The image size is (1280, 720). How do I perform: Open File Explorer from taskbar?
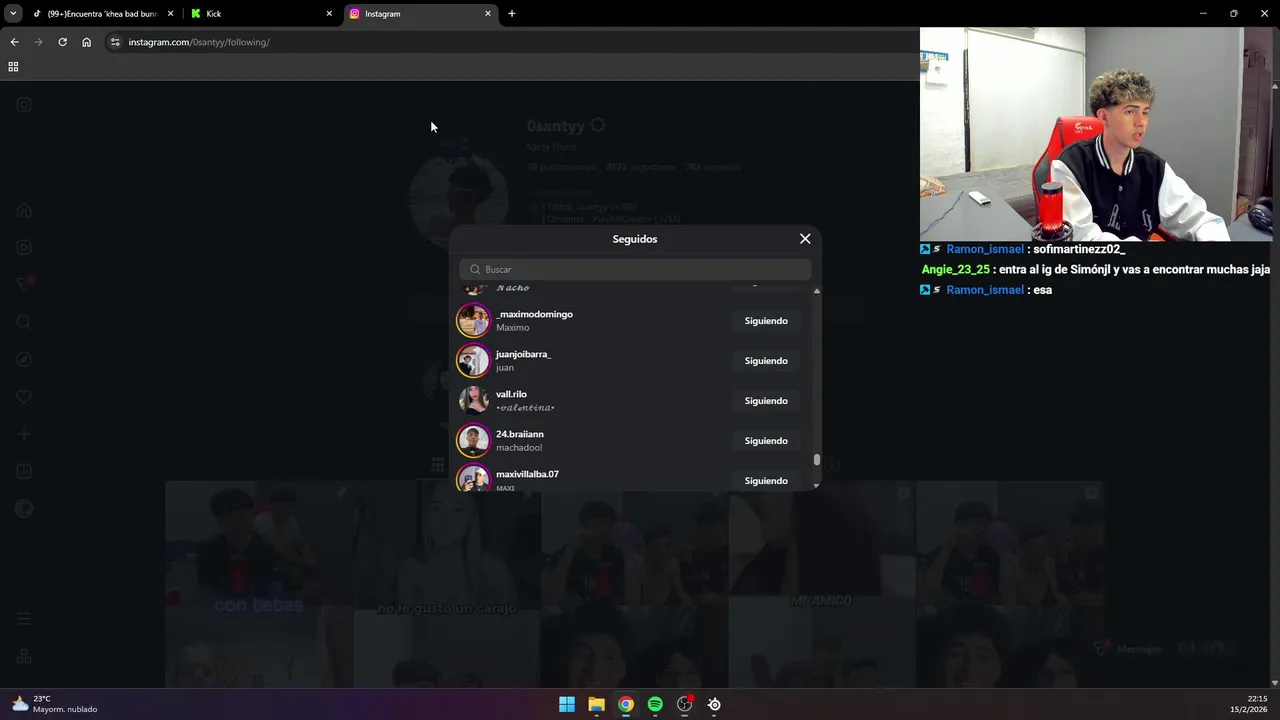[596, 704]
